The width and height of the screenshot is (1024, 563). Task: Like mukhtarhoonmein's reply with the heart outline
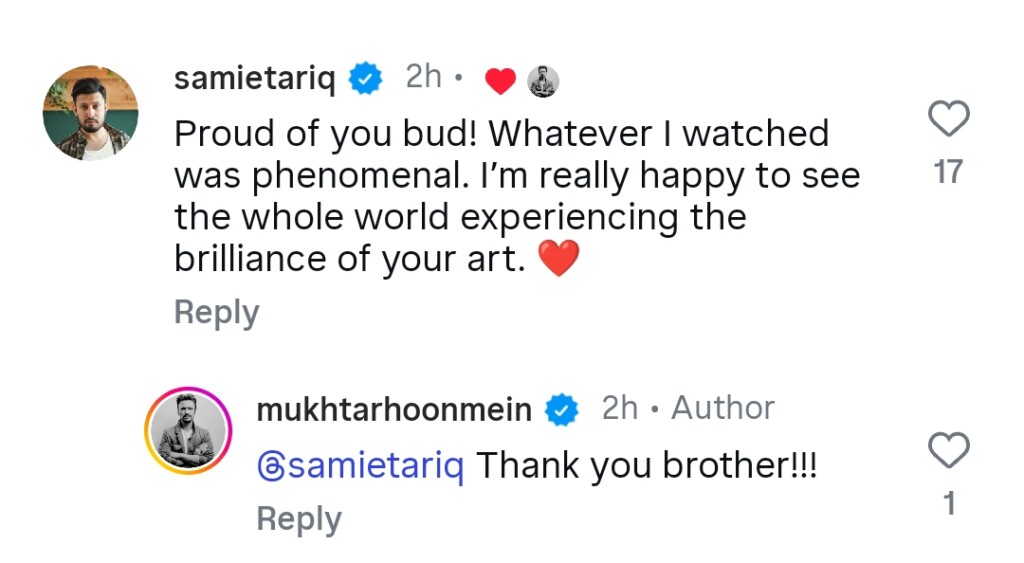point(948,451)
